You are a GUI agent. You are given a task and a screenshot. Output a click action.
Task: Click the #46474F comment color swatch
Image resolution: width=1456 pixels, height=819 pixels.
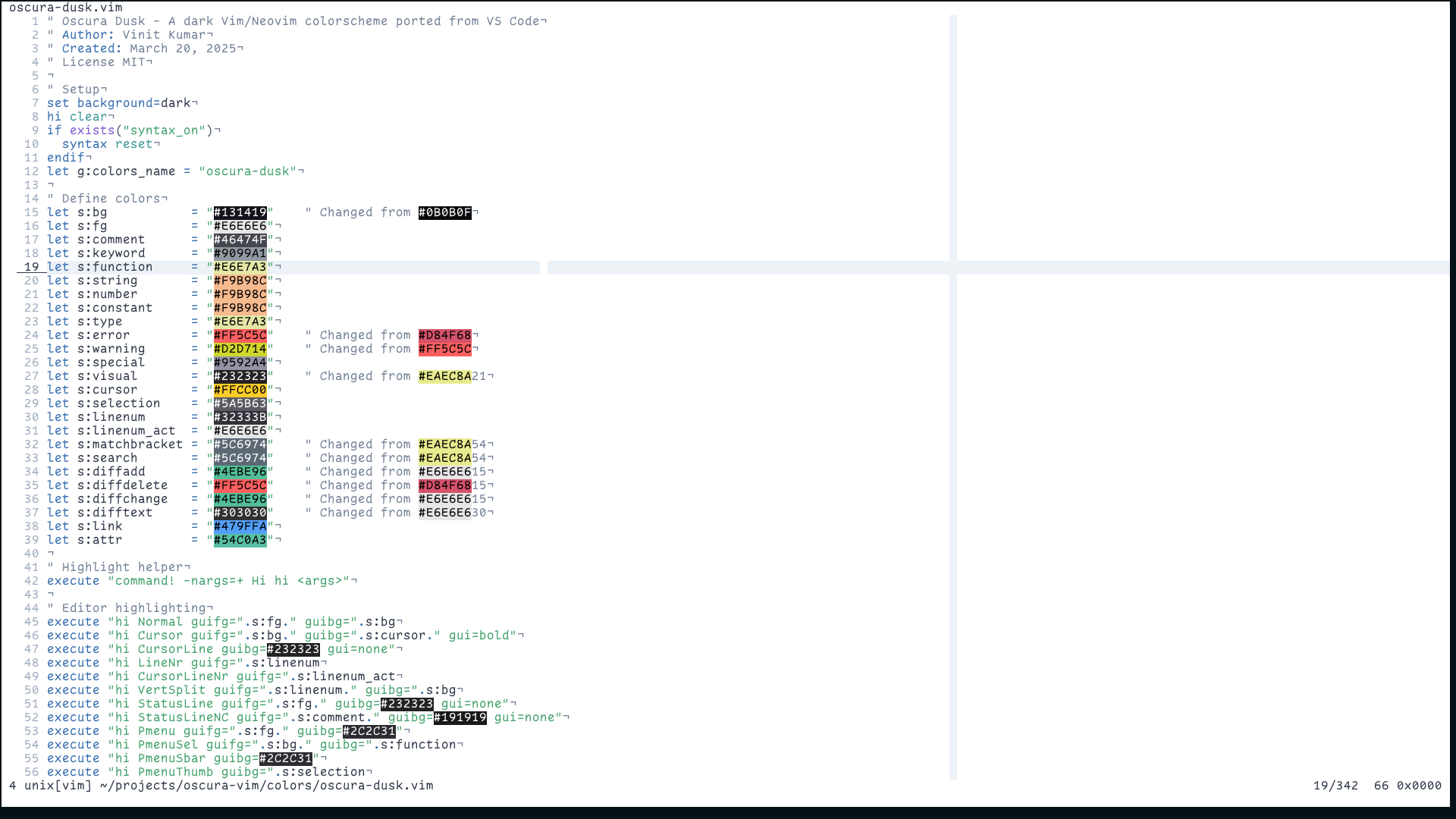pyautogui.click(x=240, y=240)
